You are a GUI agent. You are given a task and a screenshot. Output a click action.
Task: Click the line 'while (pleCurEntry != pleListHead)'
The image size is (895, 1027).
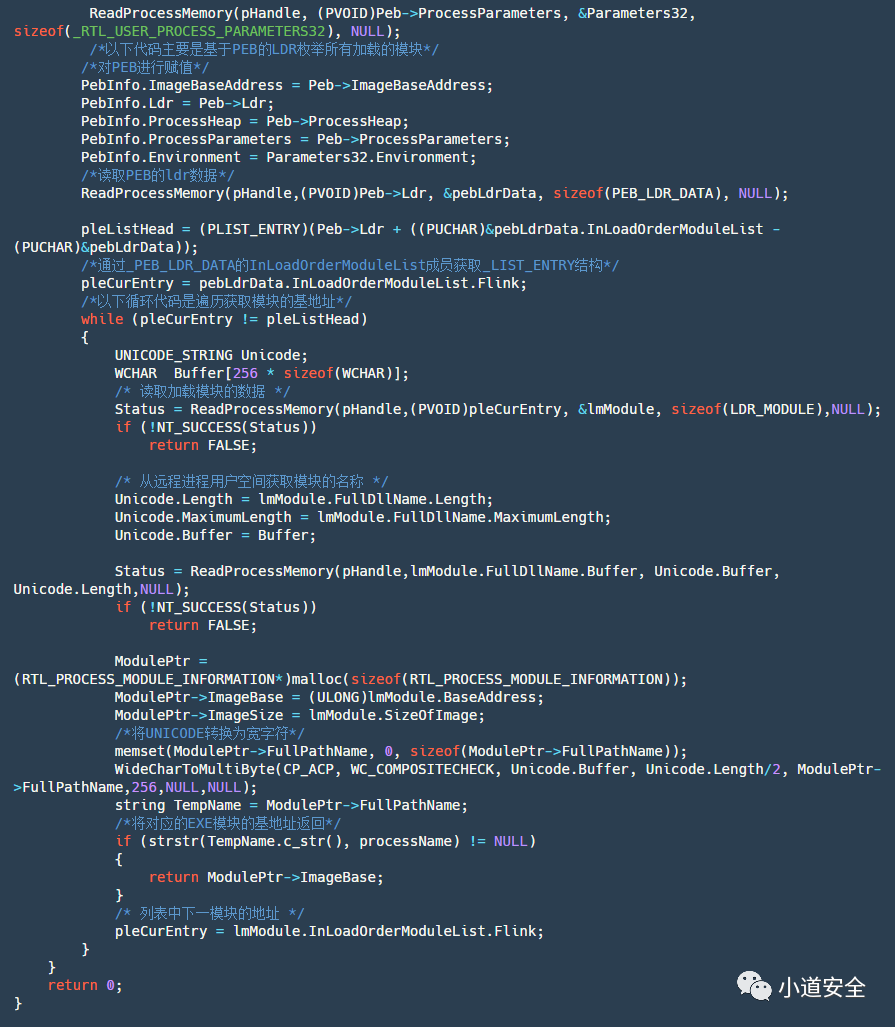coord(224,320)
